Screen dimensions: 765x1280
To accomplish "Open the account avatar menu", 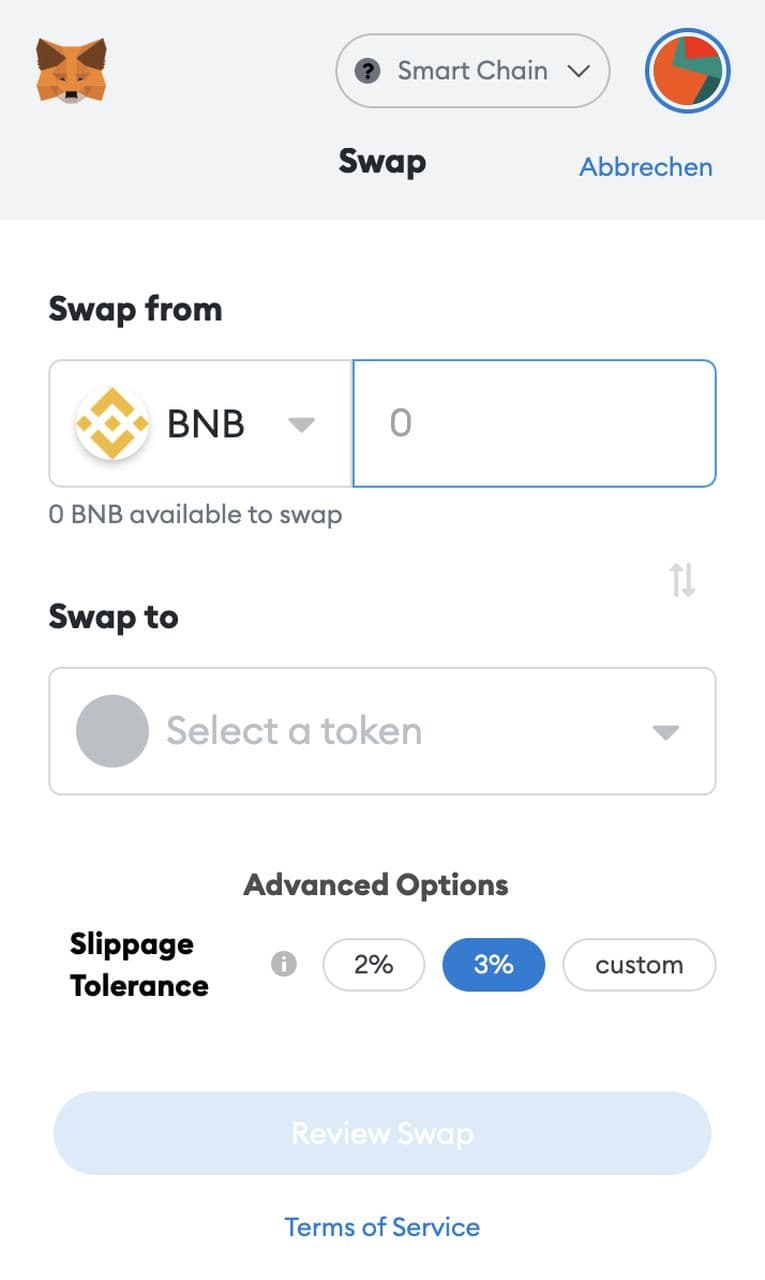I will [x=688, y=72].
